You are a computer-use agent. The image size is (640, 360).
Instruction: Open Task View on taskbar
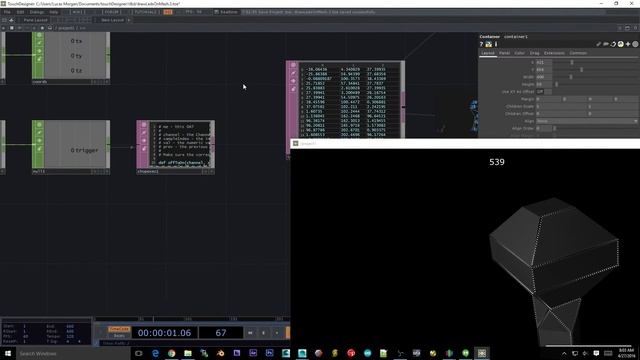[x=138, y=353]
